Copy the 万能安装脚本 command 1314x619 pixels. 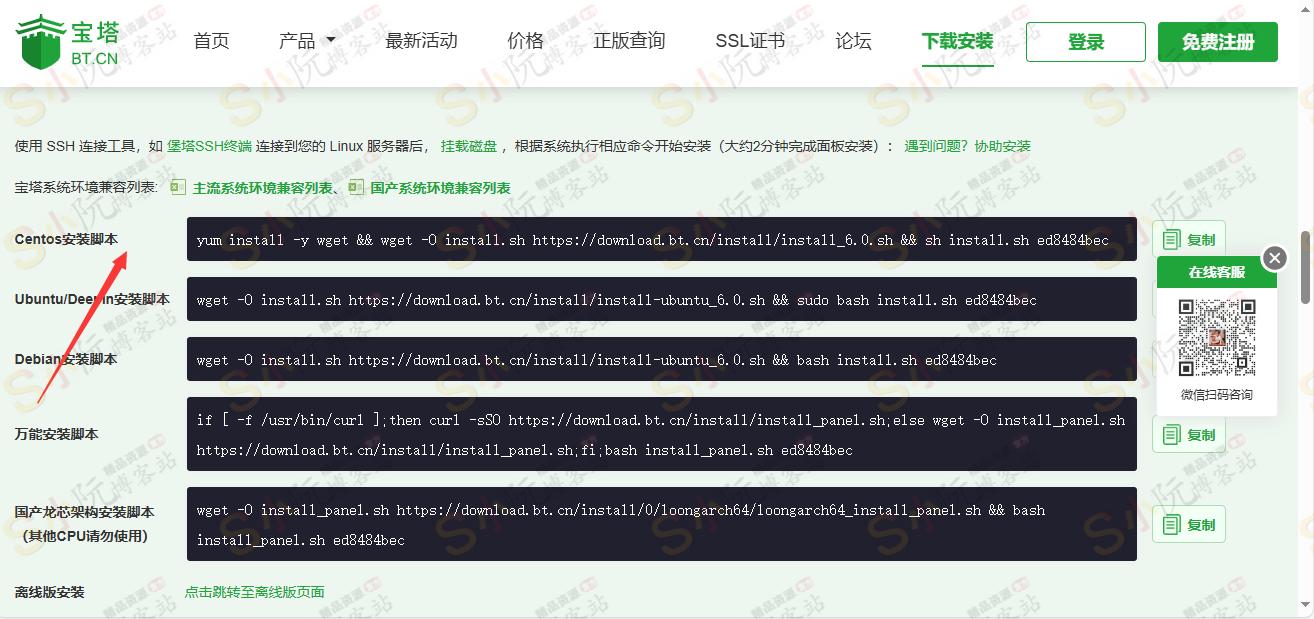1189,435
